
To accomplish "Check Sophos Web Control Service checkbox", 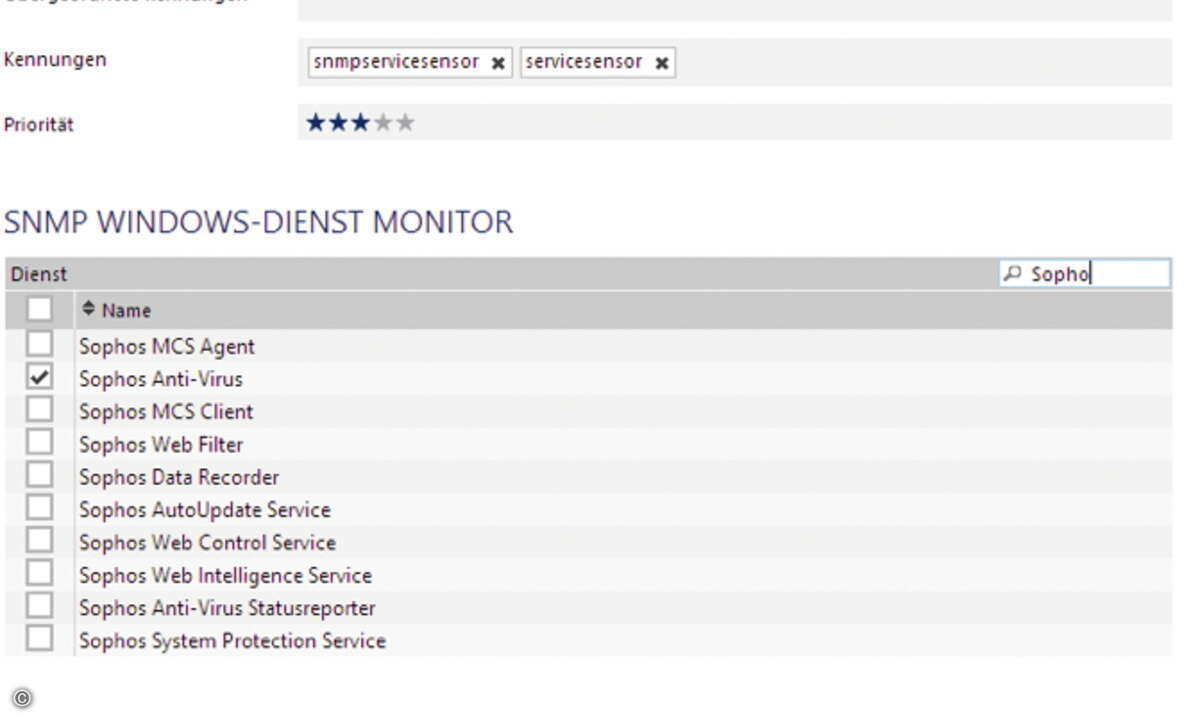I will (x=39, y=541).
